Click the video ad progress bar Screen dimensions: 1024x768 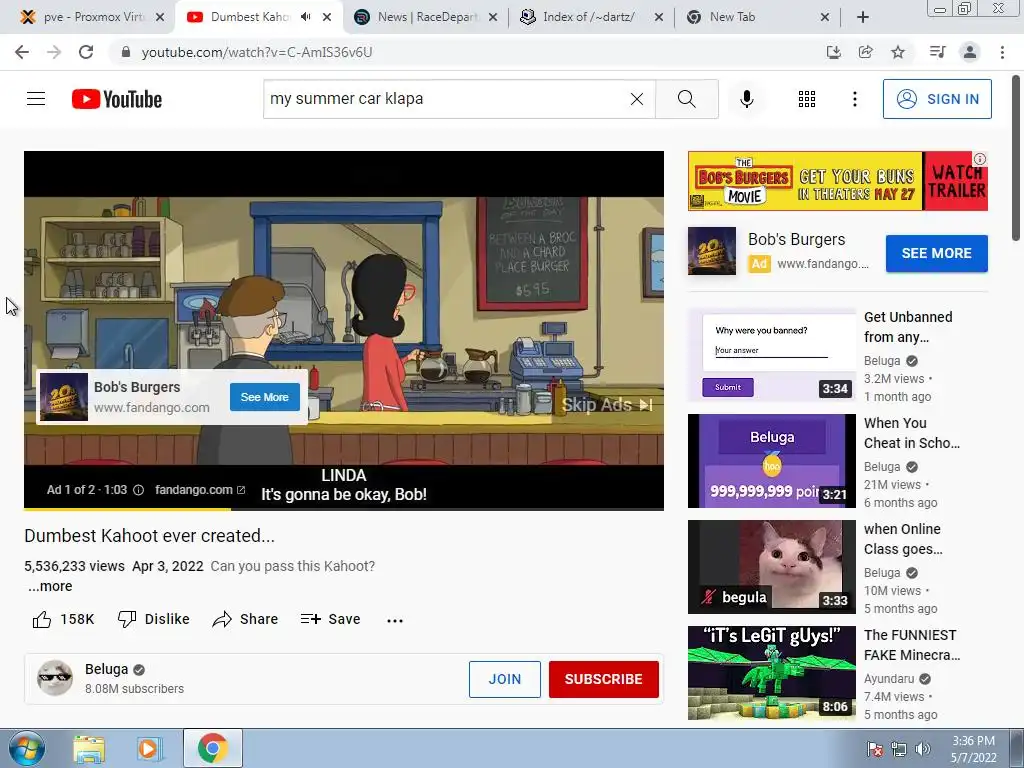[344, 508]
